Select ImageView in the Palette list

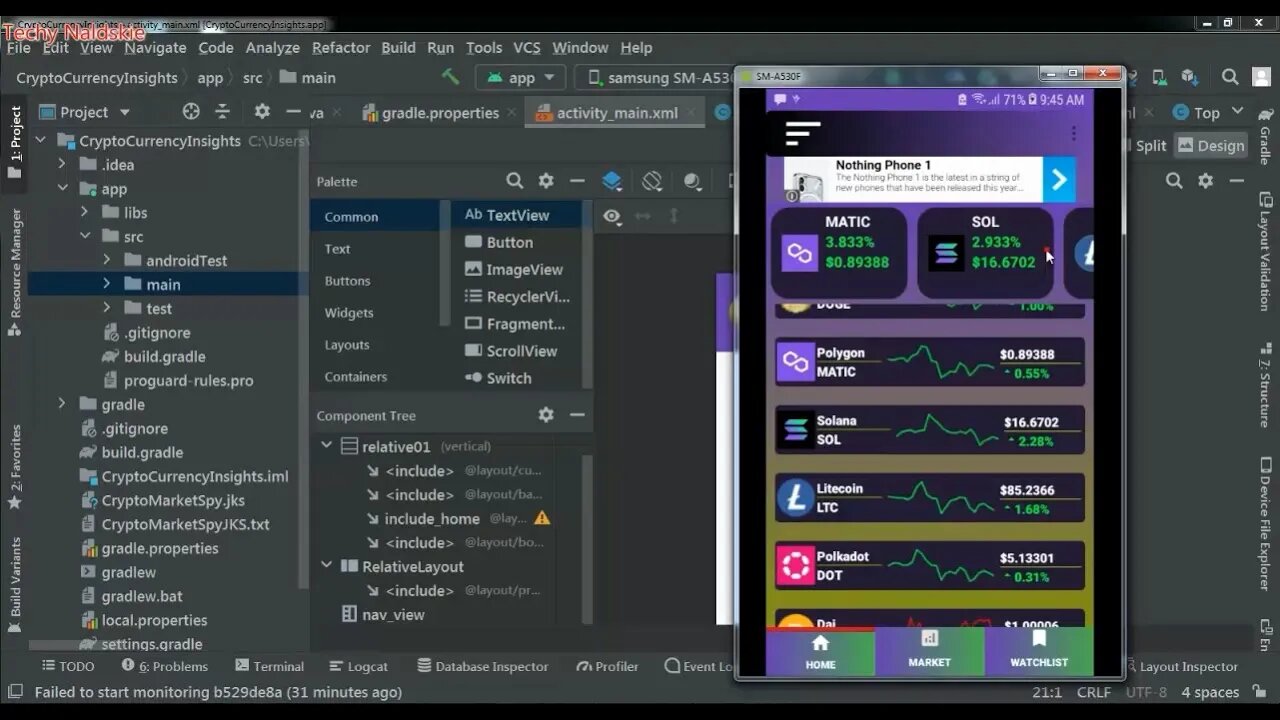[514, 269]
